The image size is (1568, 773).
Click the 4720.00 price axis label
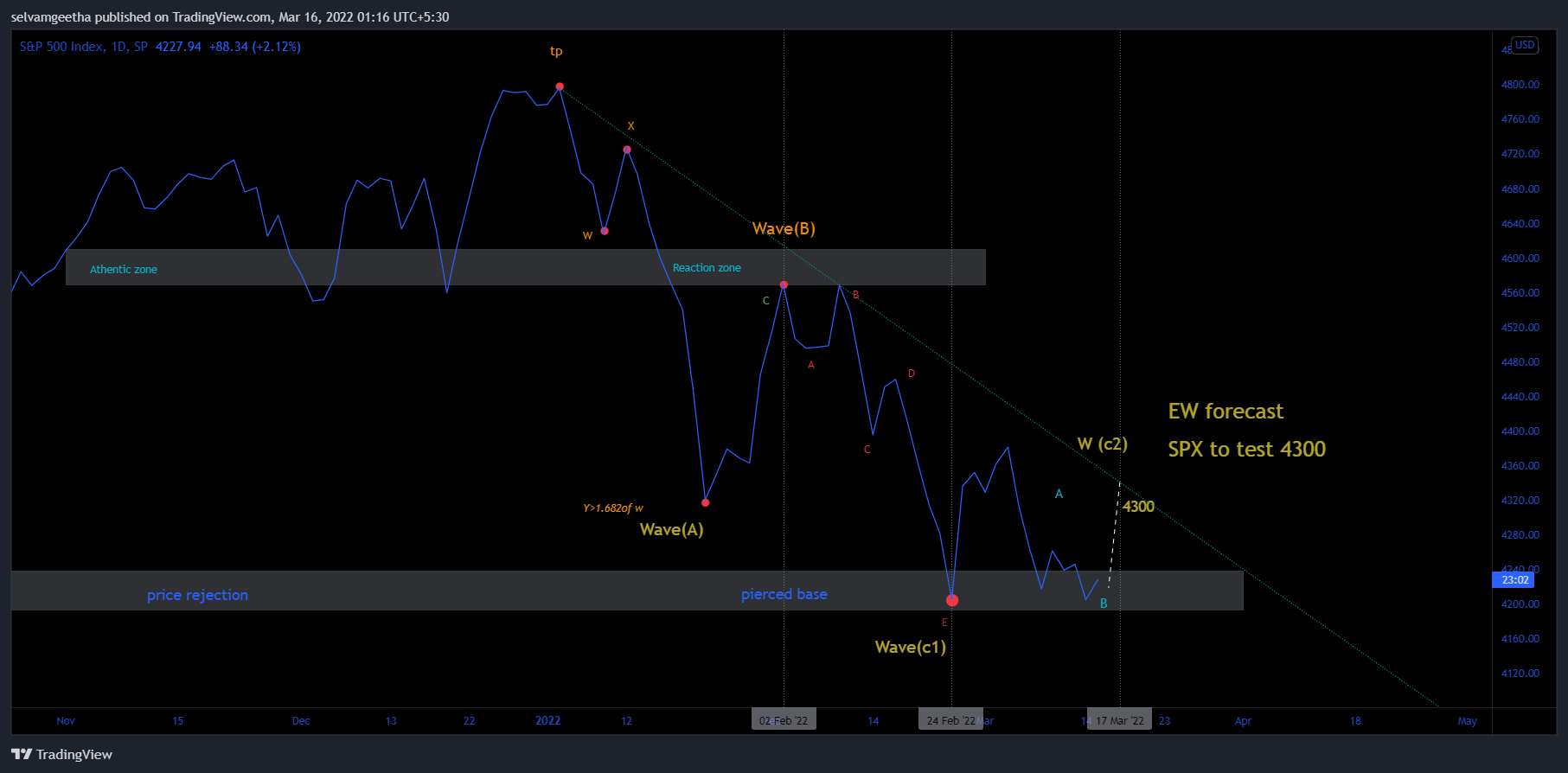point(1520,154)
